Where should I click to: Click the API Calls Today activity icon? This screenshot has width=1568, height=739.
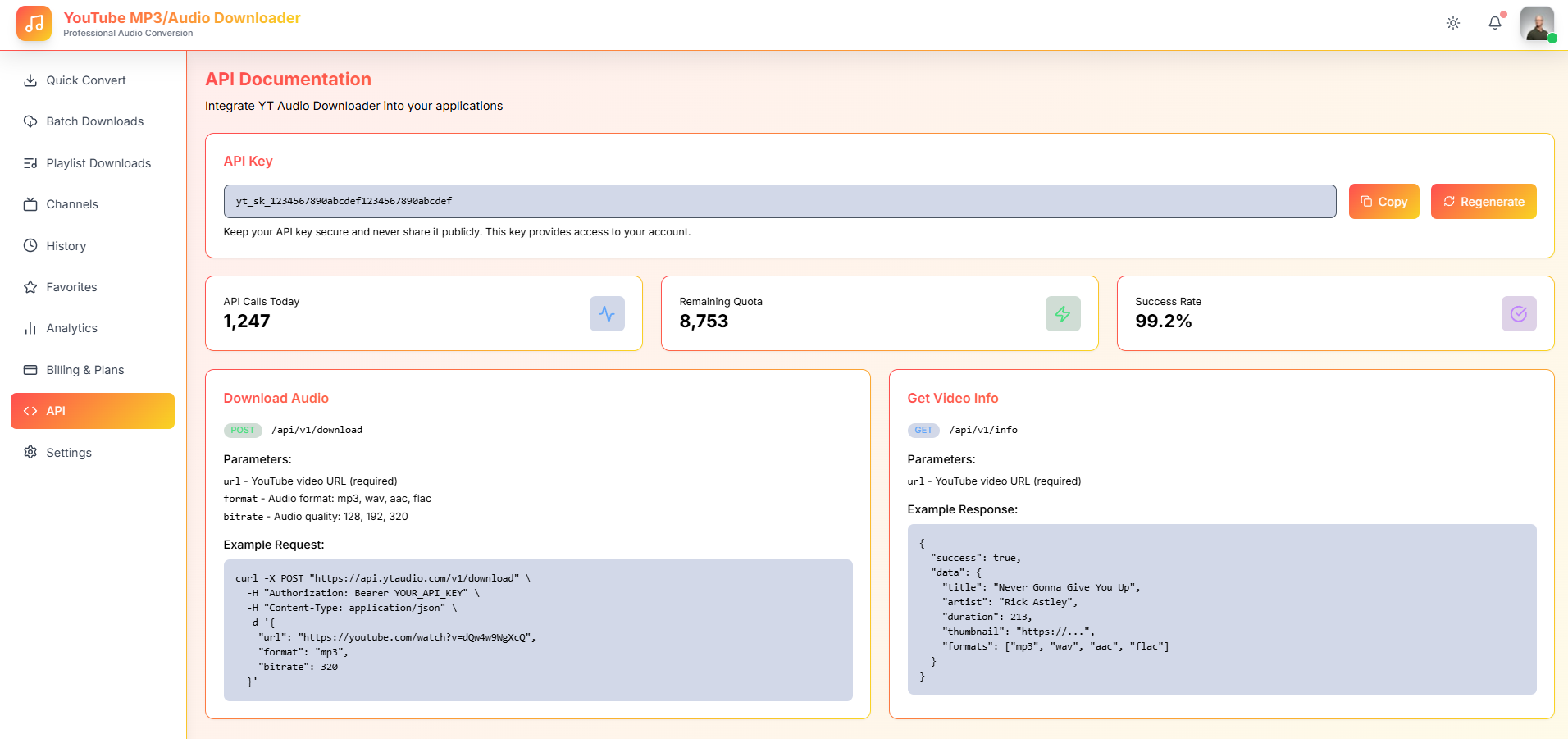[x=606, y=314]
